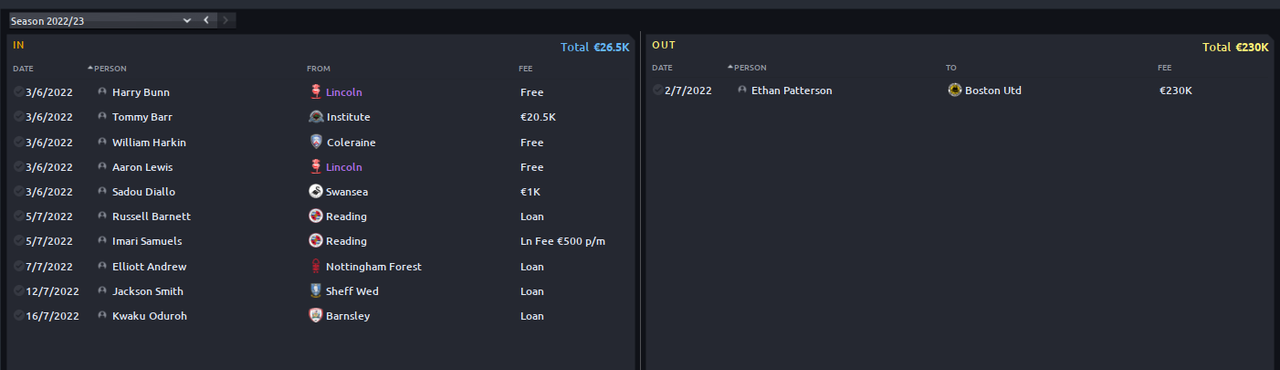Open Nottingham Forest club page

point(374,266)
